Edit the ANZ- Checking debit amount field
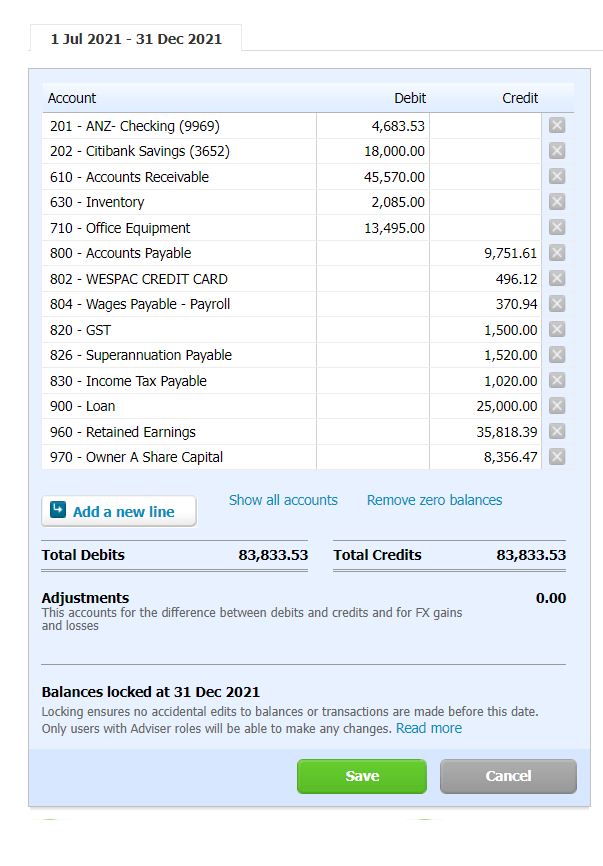Screen dimensions: 603x866 (x=373, y=126)
